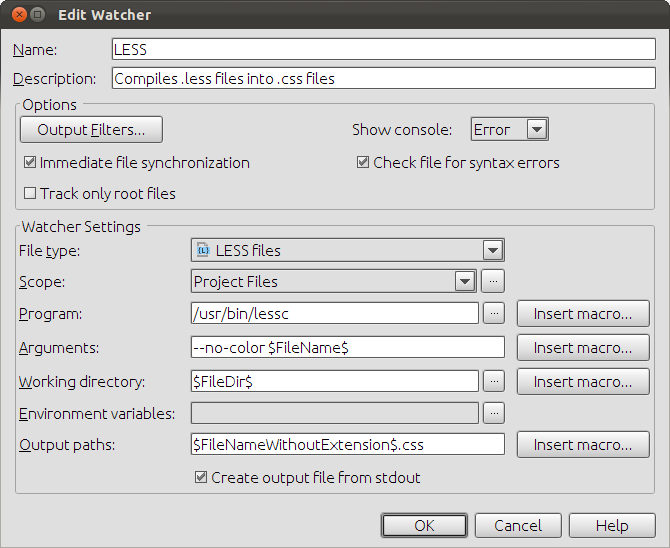
Task: Expand the File type dropdown
Action: coord(493,250)
